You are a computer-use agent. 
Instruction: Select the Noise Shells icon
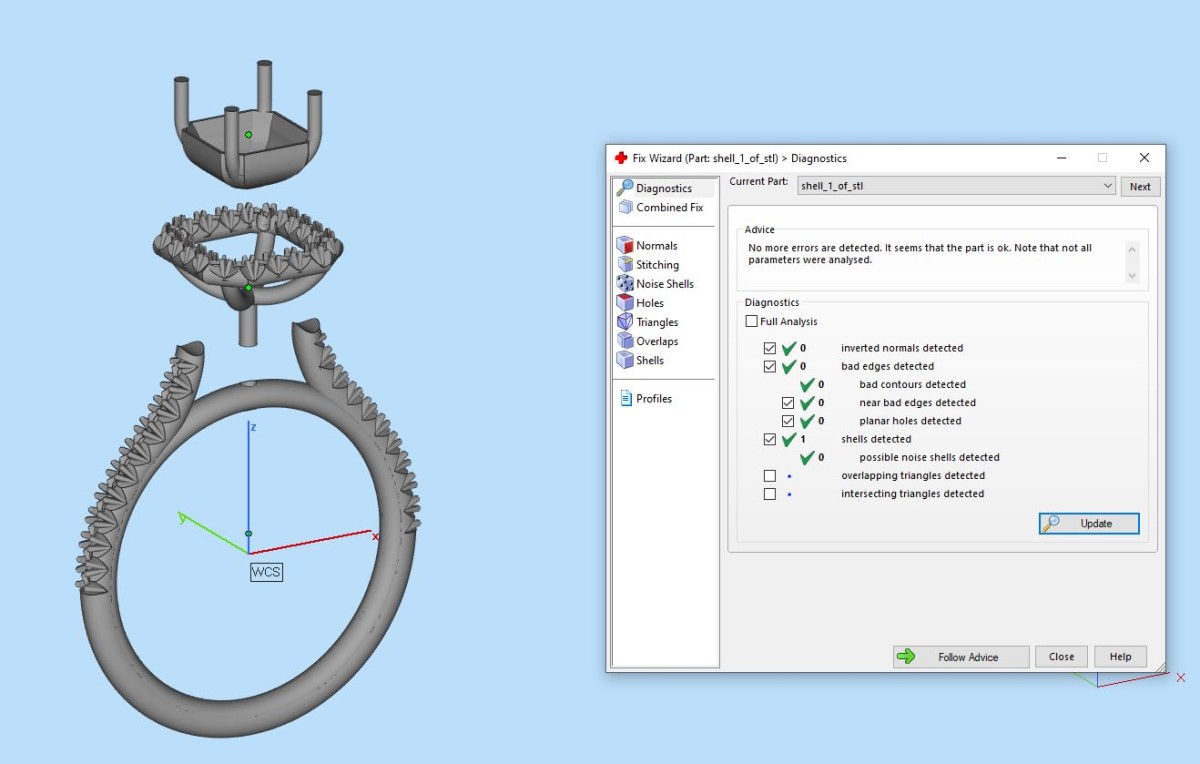click(625, 283)
